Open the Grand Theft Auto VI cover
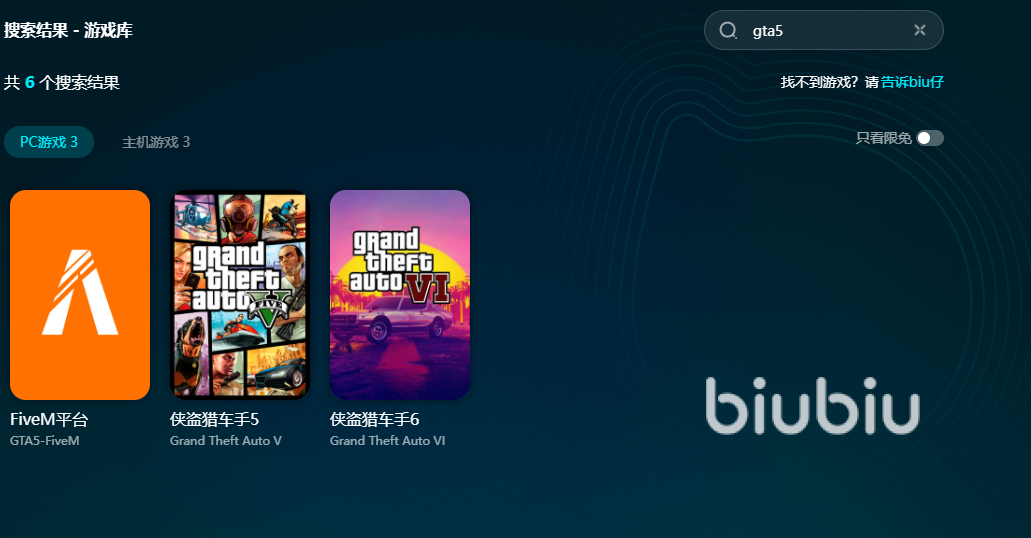Viewport: 1031px width, 538px height. [400, 295]
